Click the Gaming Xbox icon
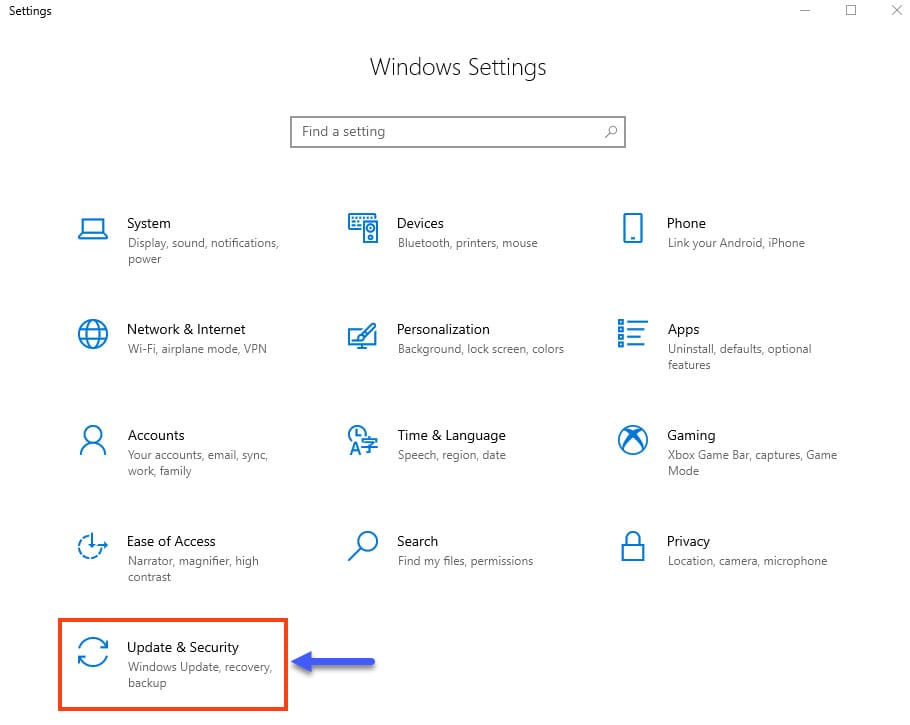910x725 pixels. [633, 440]
